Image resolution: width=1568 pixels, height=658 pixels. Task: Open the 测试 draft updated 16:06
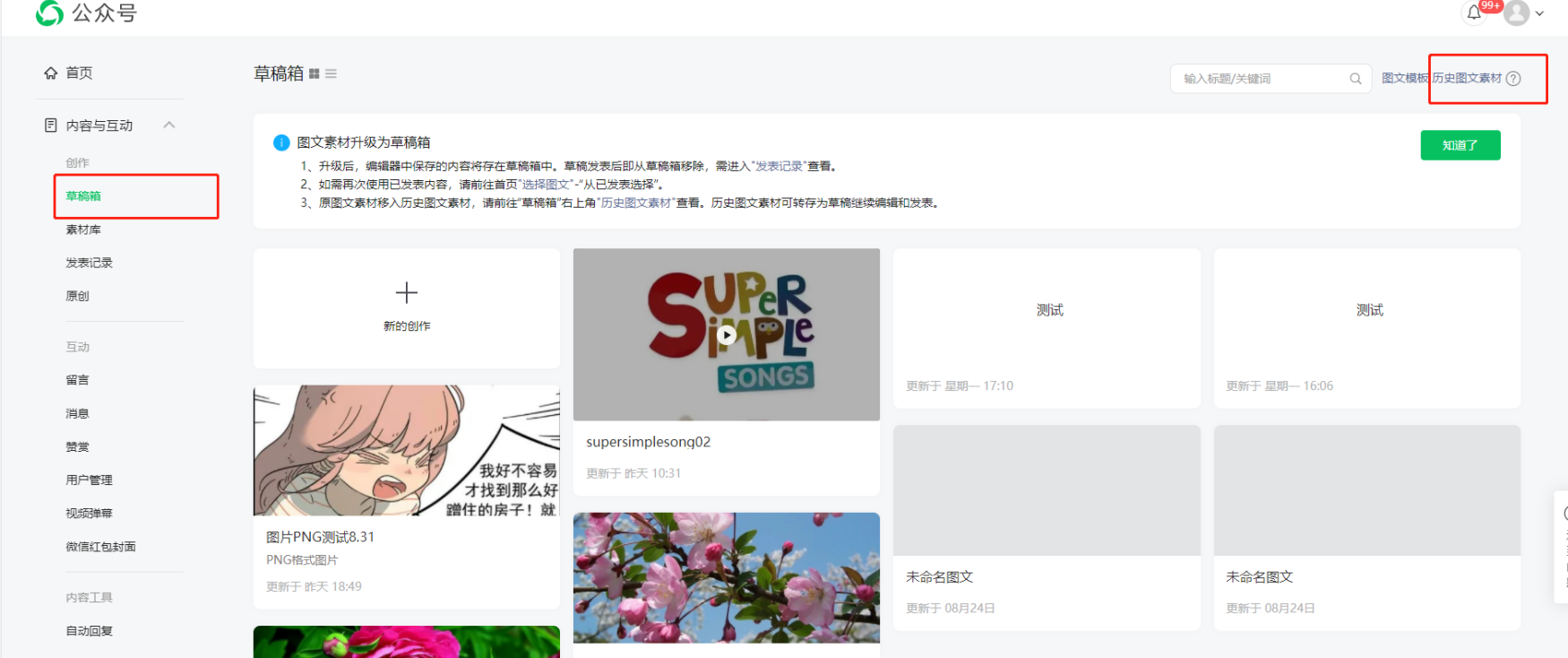coord(1367,328)
